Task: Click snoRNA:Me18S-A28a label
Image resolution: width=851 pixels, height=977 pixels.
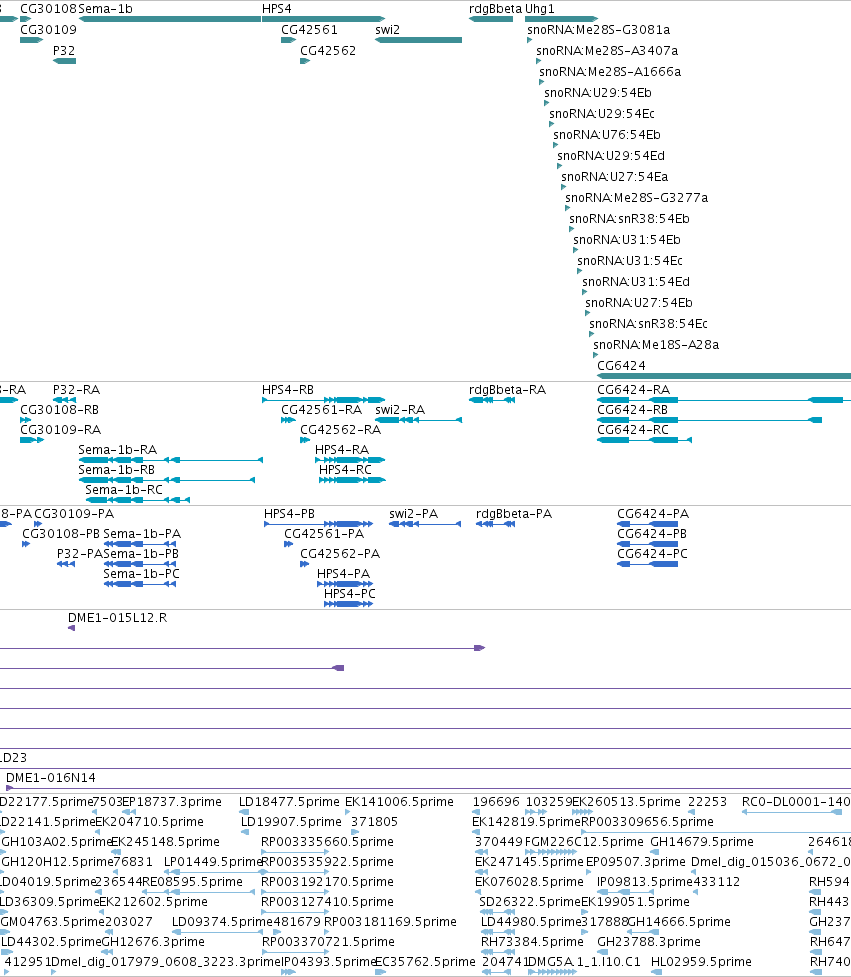Action: click(x=656, y=345)
